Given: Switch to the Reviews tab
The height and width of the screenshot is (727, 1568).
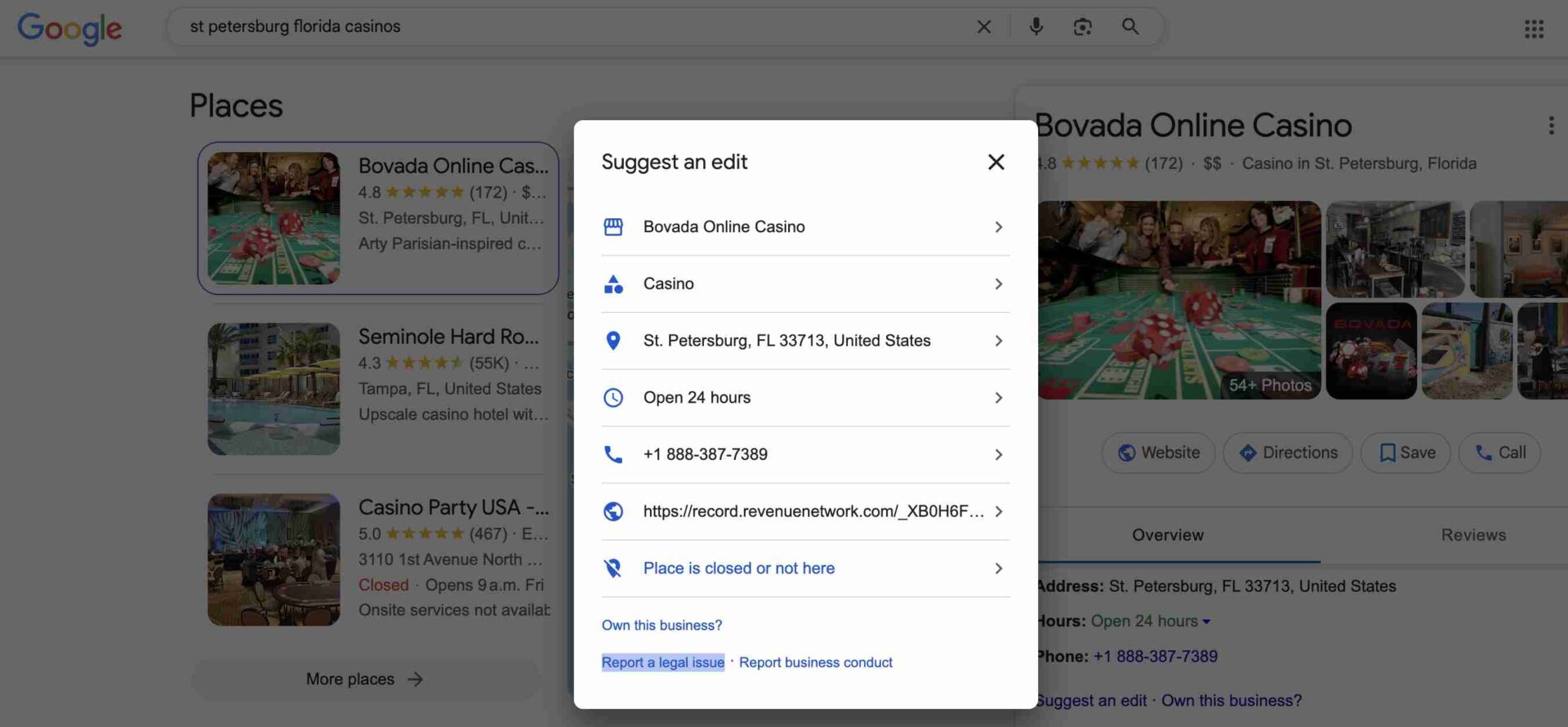Looking at the screenshot, I should tap(1472, 535).
